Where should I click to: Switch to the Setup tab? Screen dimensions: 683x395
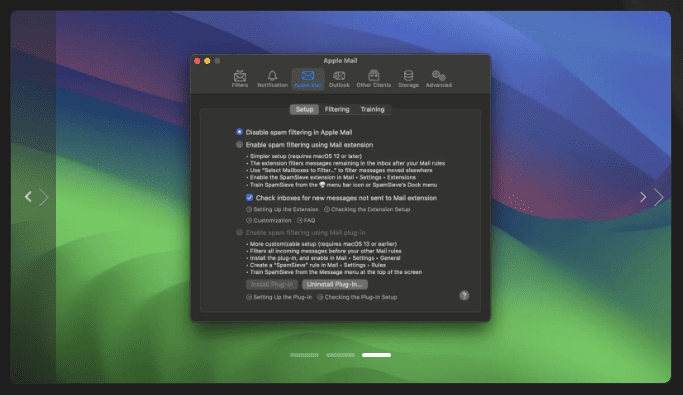[304, 109]
